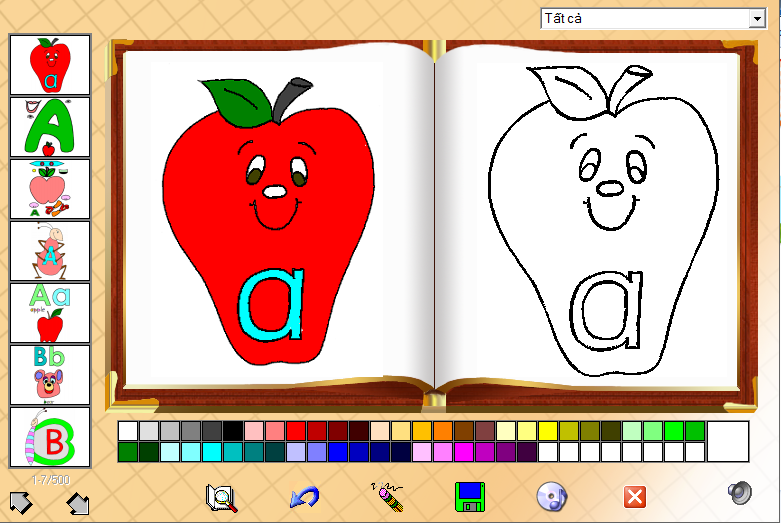Go to next thumbnail page arrow

(78, 502)
